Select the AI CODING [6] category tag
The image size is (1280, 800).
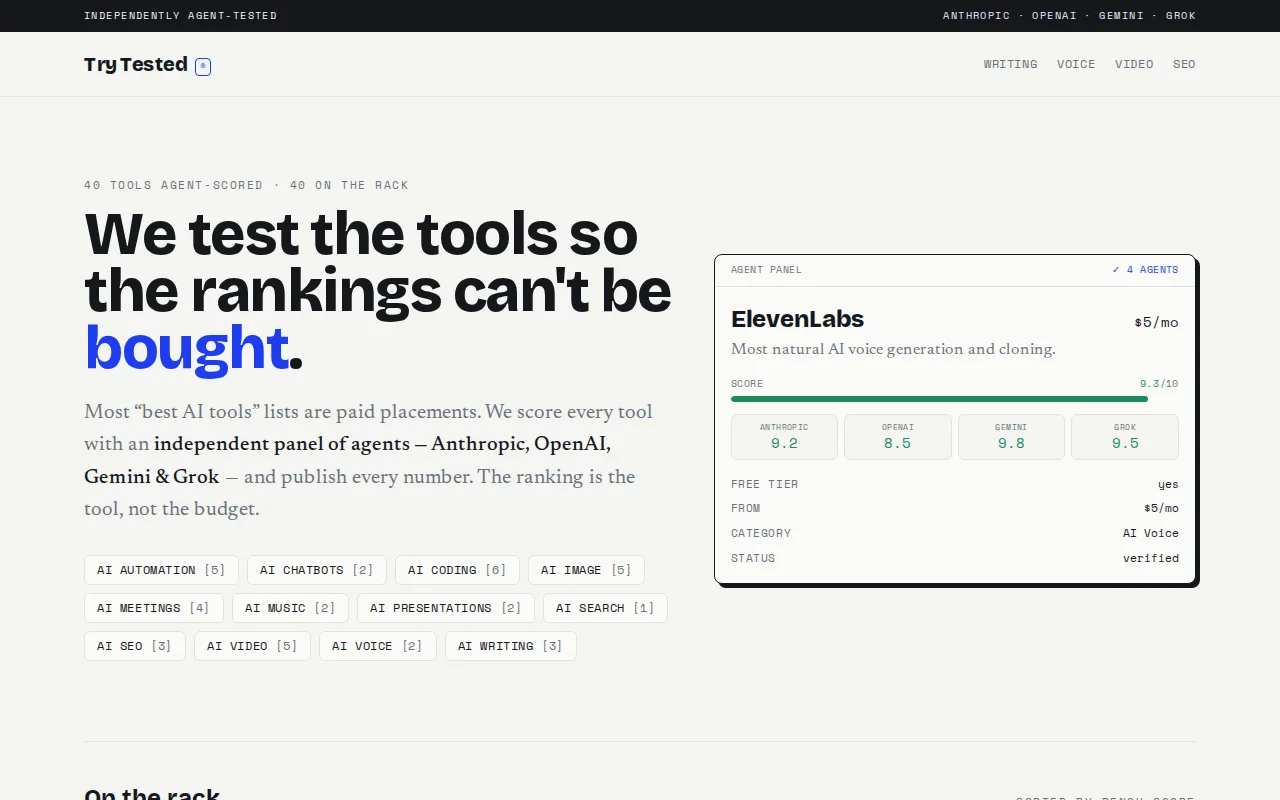[x=457, y=570]
